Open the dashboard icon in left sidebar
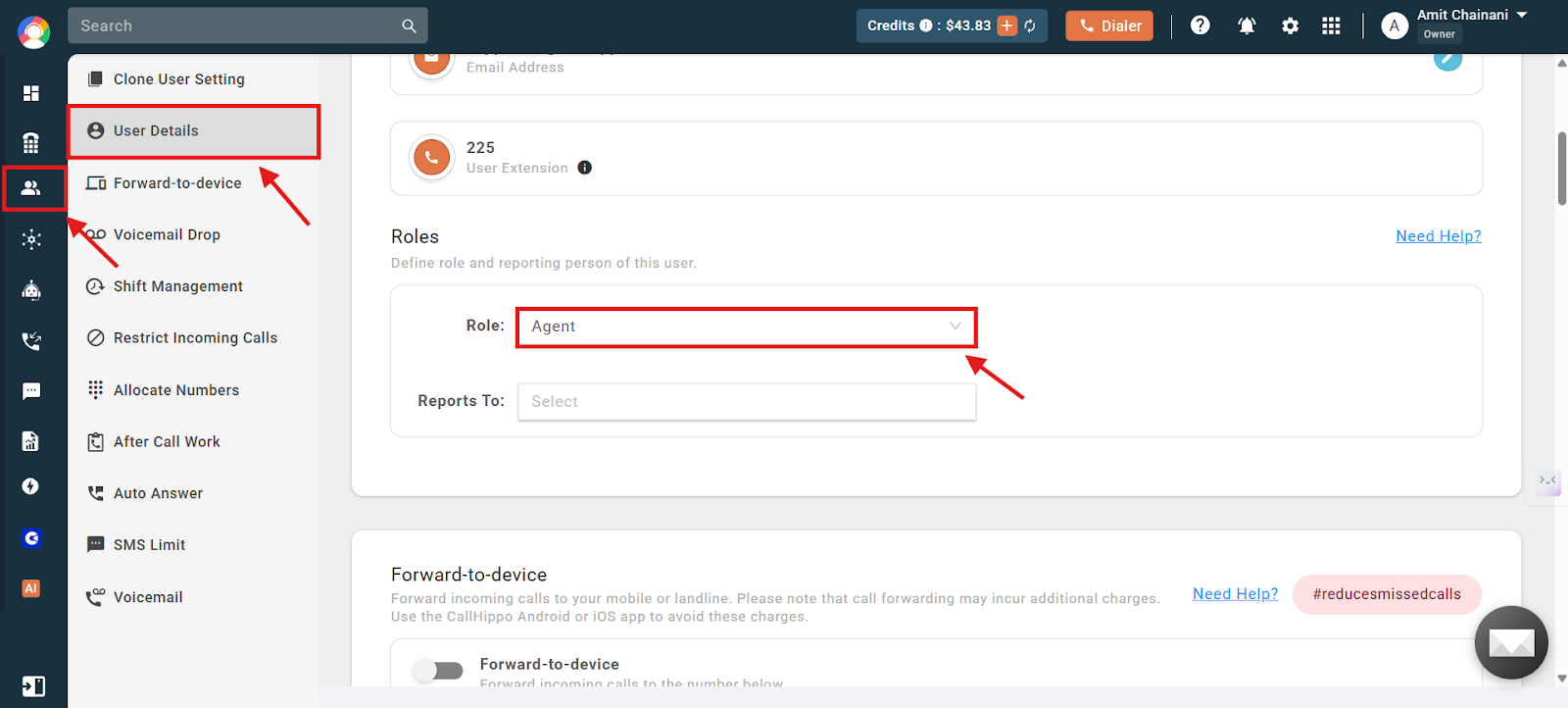 click(31, 93)
